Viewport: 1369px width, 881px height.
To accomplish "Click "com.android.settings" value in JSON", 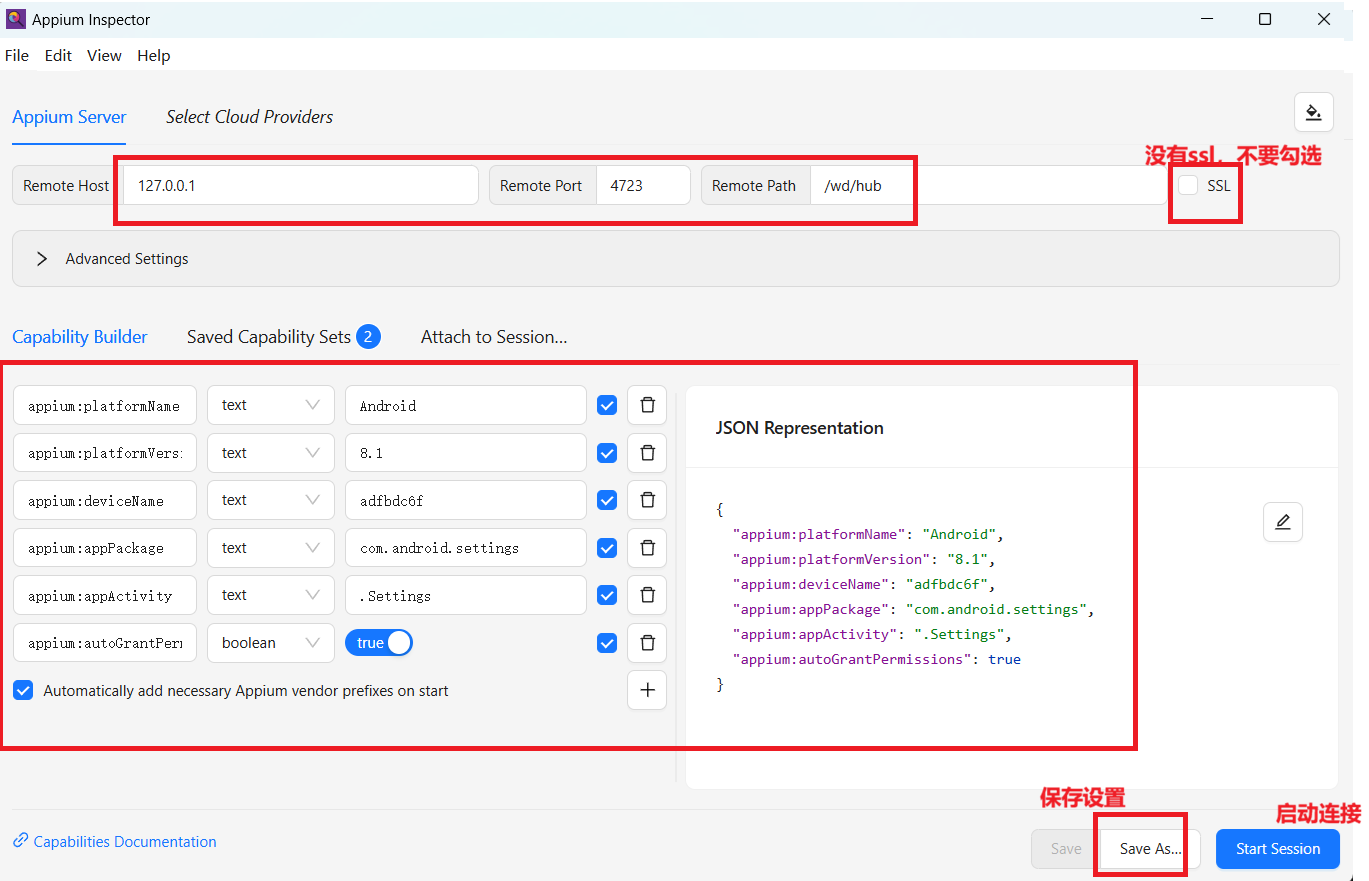I will coord(998,610).
